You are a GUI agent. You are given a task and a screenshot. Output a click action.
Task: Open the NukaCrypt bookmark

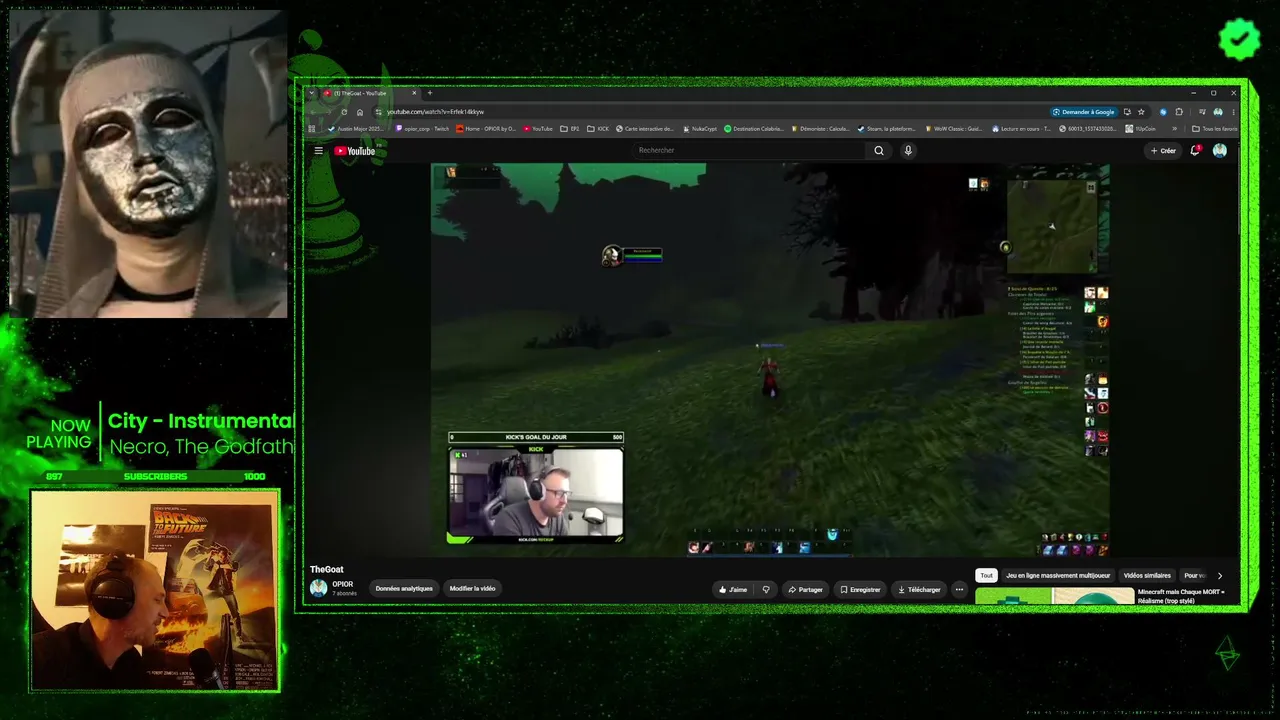point(700,129)
